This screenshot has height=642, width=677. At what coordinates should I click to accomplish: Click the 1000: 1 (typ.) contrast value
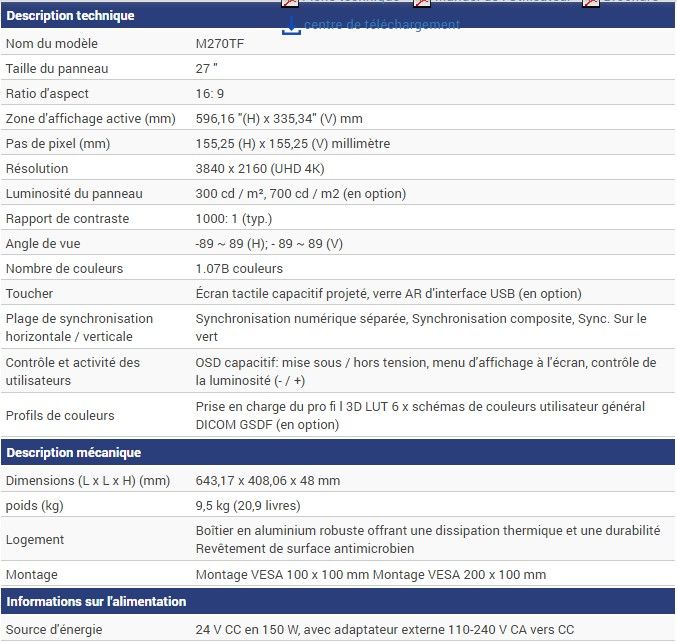tap(234, 219)
